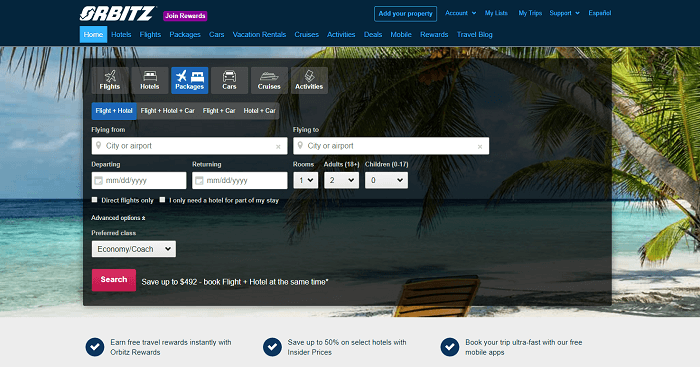Image resolution: width=700 pixels, height=367 pixels.
Task: Click 'Save up to $492' promo text
Action: pyautogui.click(x=235, y=282)
